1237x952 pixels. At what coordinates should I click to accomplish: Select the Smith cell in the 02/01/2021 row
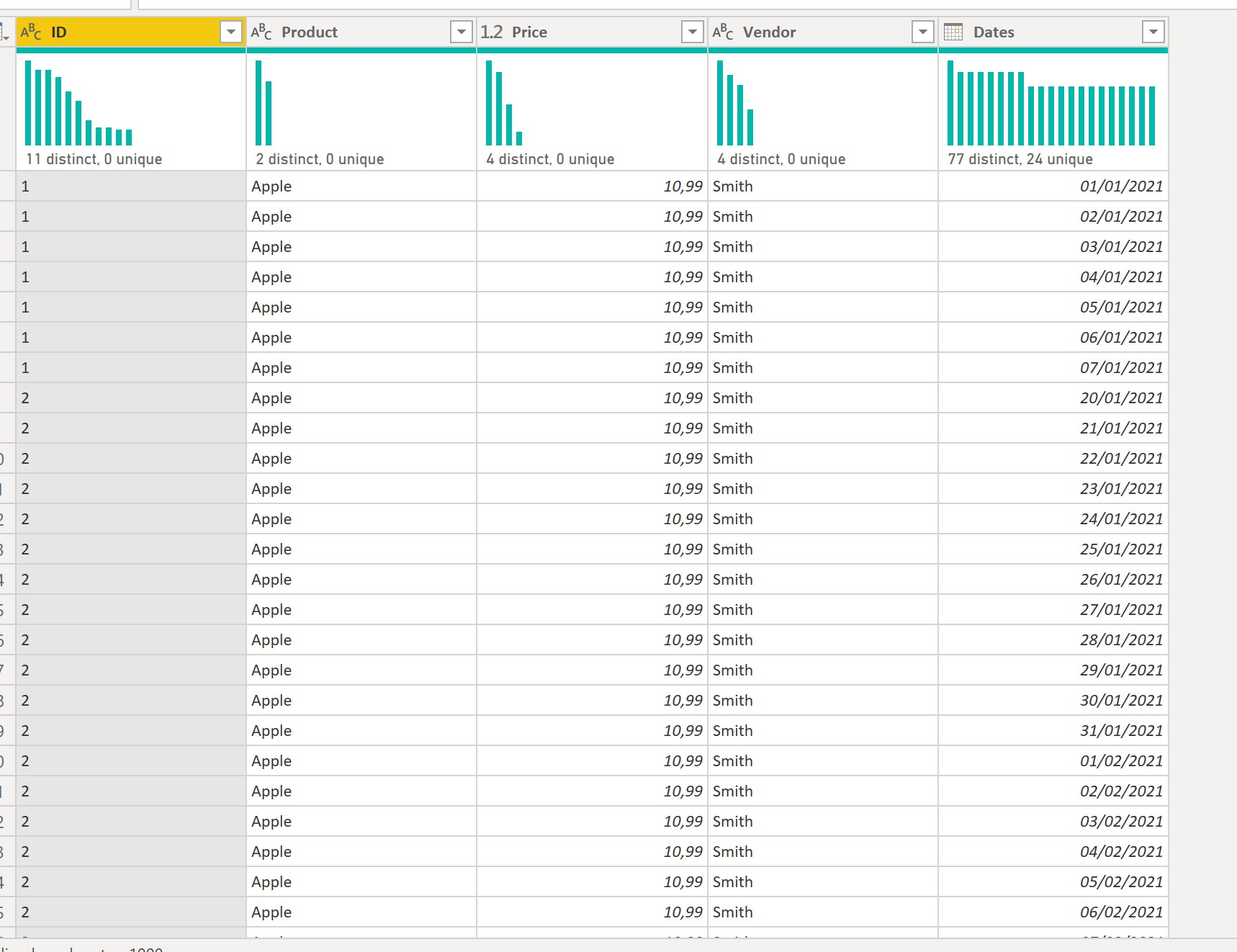[823, 217]
